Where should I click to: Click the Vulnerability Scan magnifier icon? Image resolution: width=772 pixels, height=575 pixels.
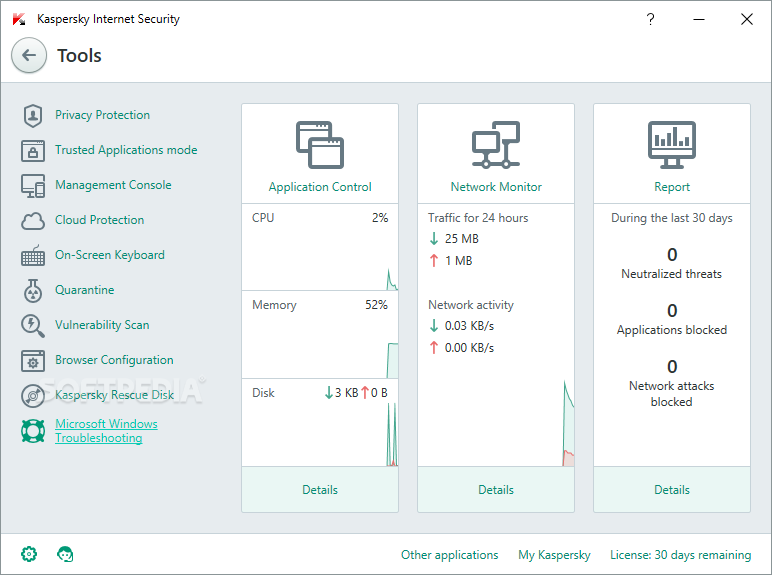point(33,326)
